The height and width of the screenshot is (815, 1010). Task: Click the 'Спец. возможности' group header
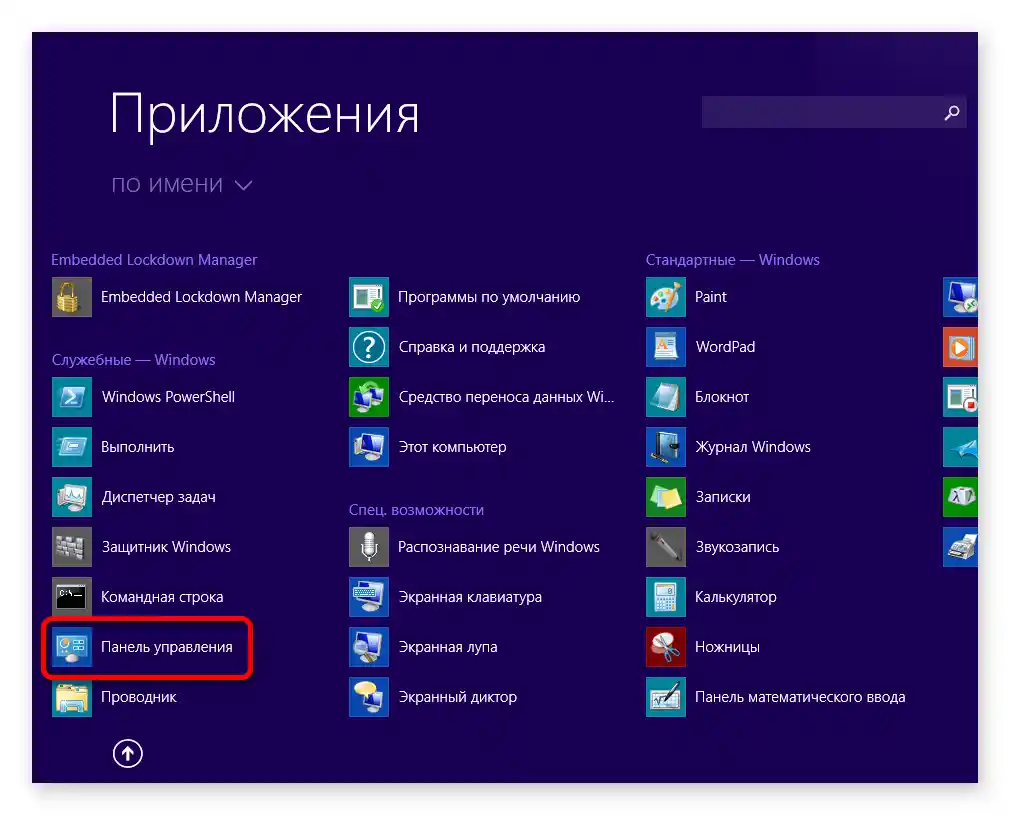click(416, 510)
